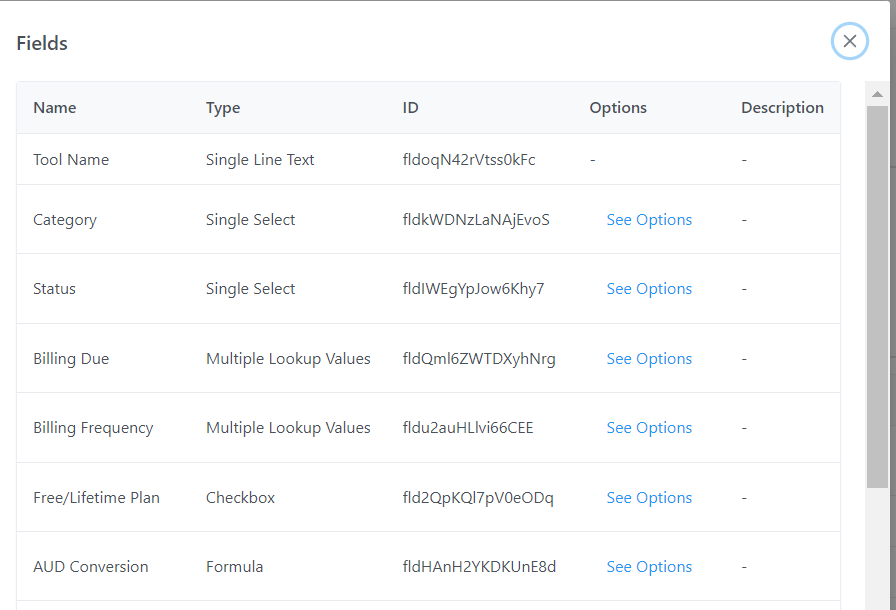Open See Options for the Status field

click(649, 289)
